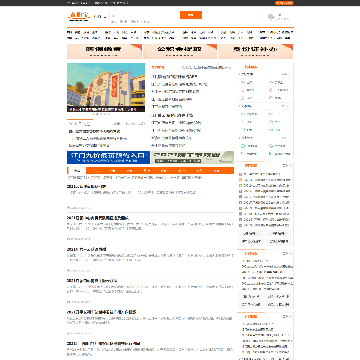The height and width of the screenshot is (360, 360).
Task: Open the first bold headline in the center news column
Action: pyautogui.click(x=175, y=77)
